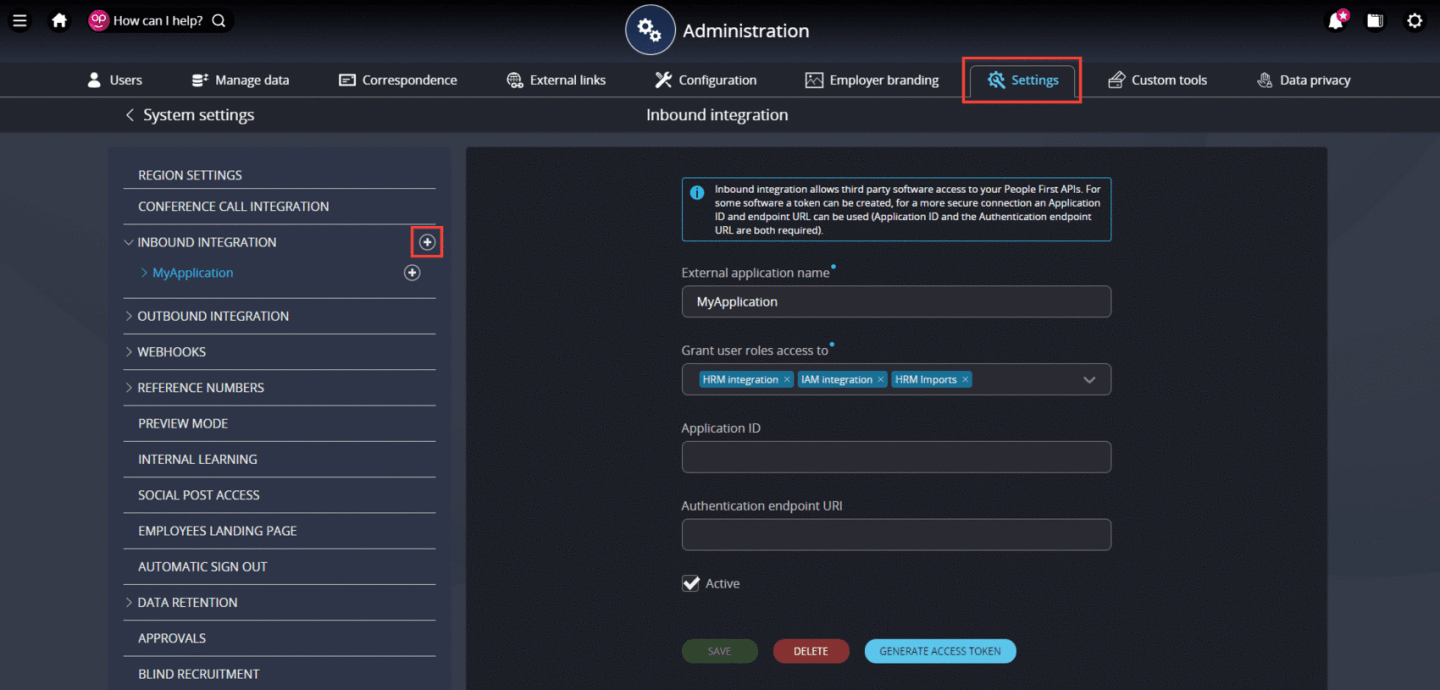Remove the HRM Imports role tag
Screen dimensions: 1440x690
click(x=964, y=379)
